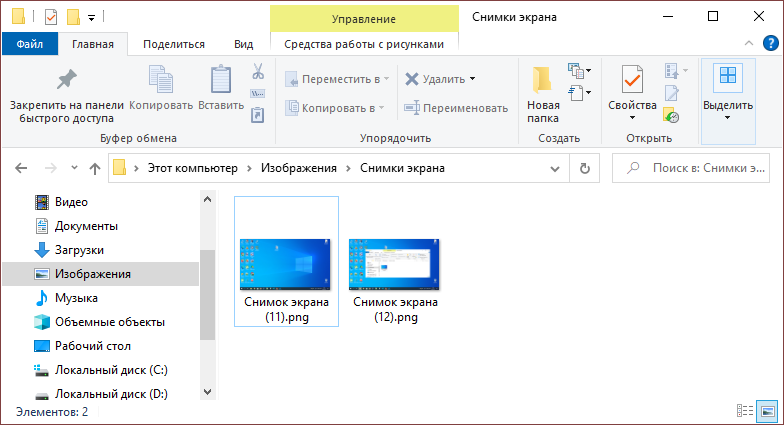Click navigation pane scroll up arrow
Screen dimensions: 784x425
pyautogui.click(x=208, y=199)
